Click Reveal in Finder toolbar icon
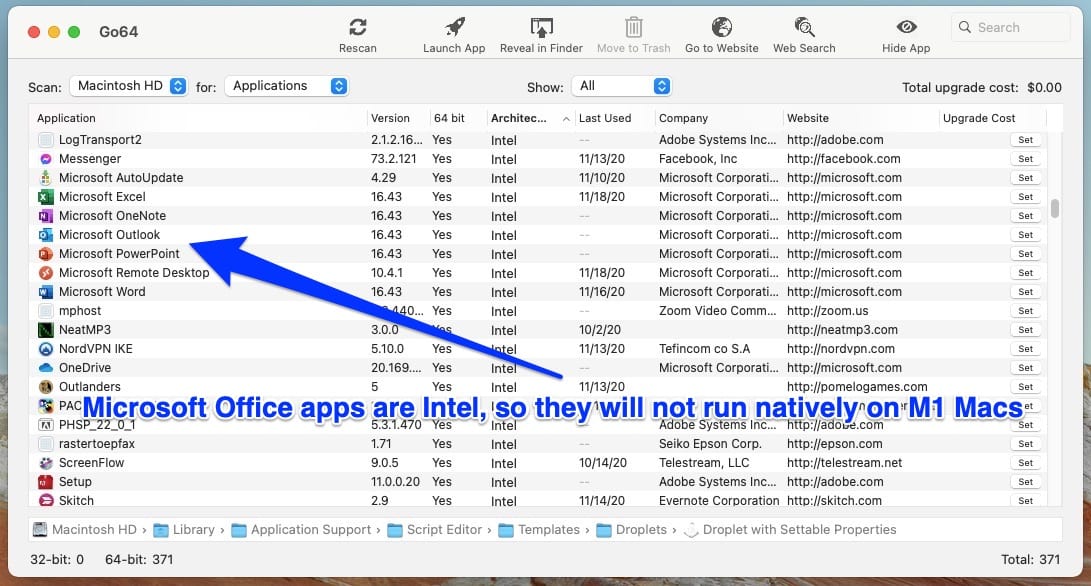 click(x=541, y=28)
